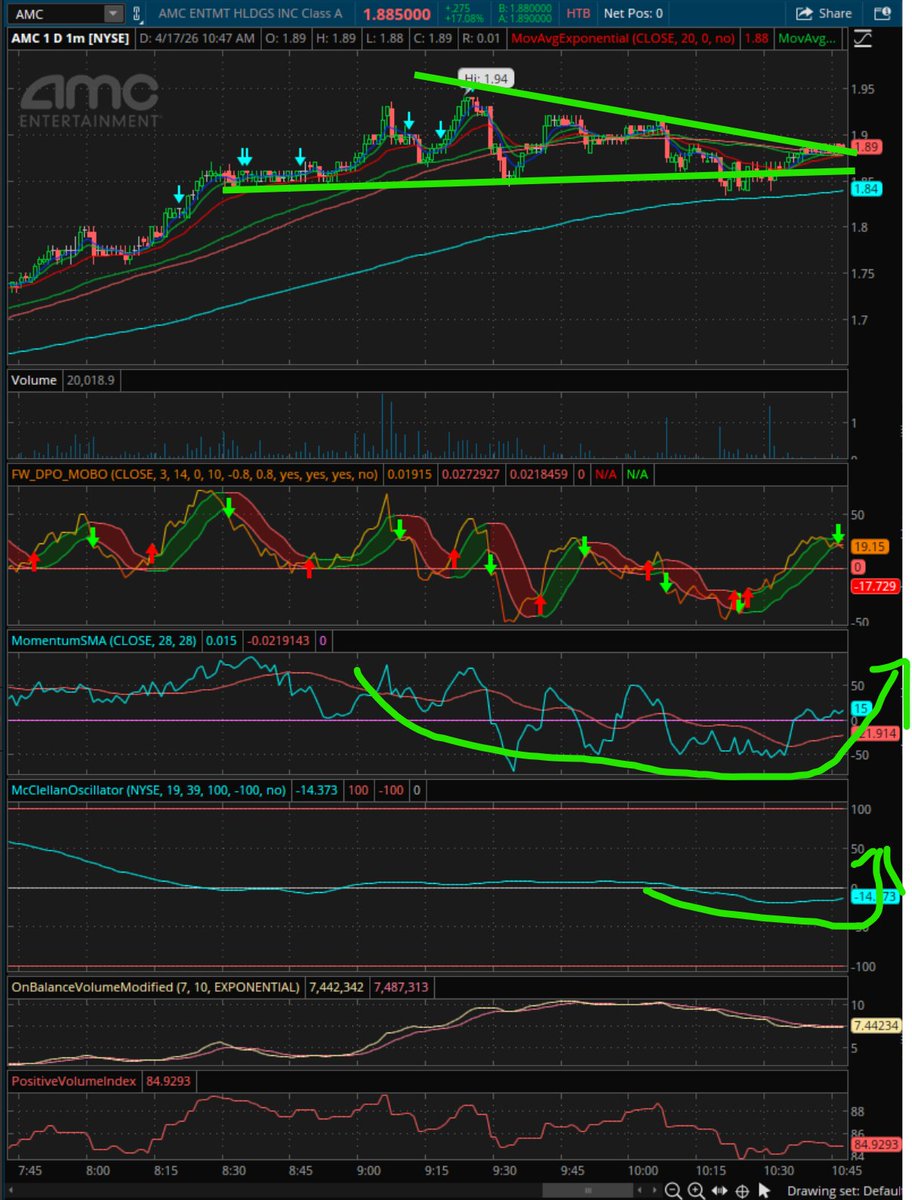The height and width of the screenshot is (1200, 912).
Task: Open the Share menu
Action: pyautogui.click(x=825, y=14)
